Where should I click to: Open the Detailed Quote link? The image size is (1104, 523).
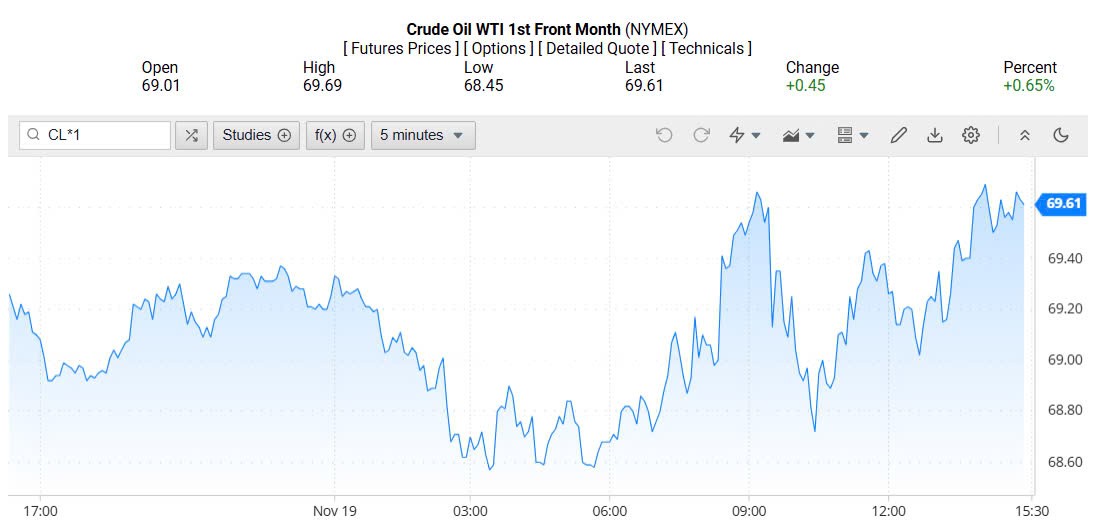(x=598, y=48)
